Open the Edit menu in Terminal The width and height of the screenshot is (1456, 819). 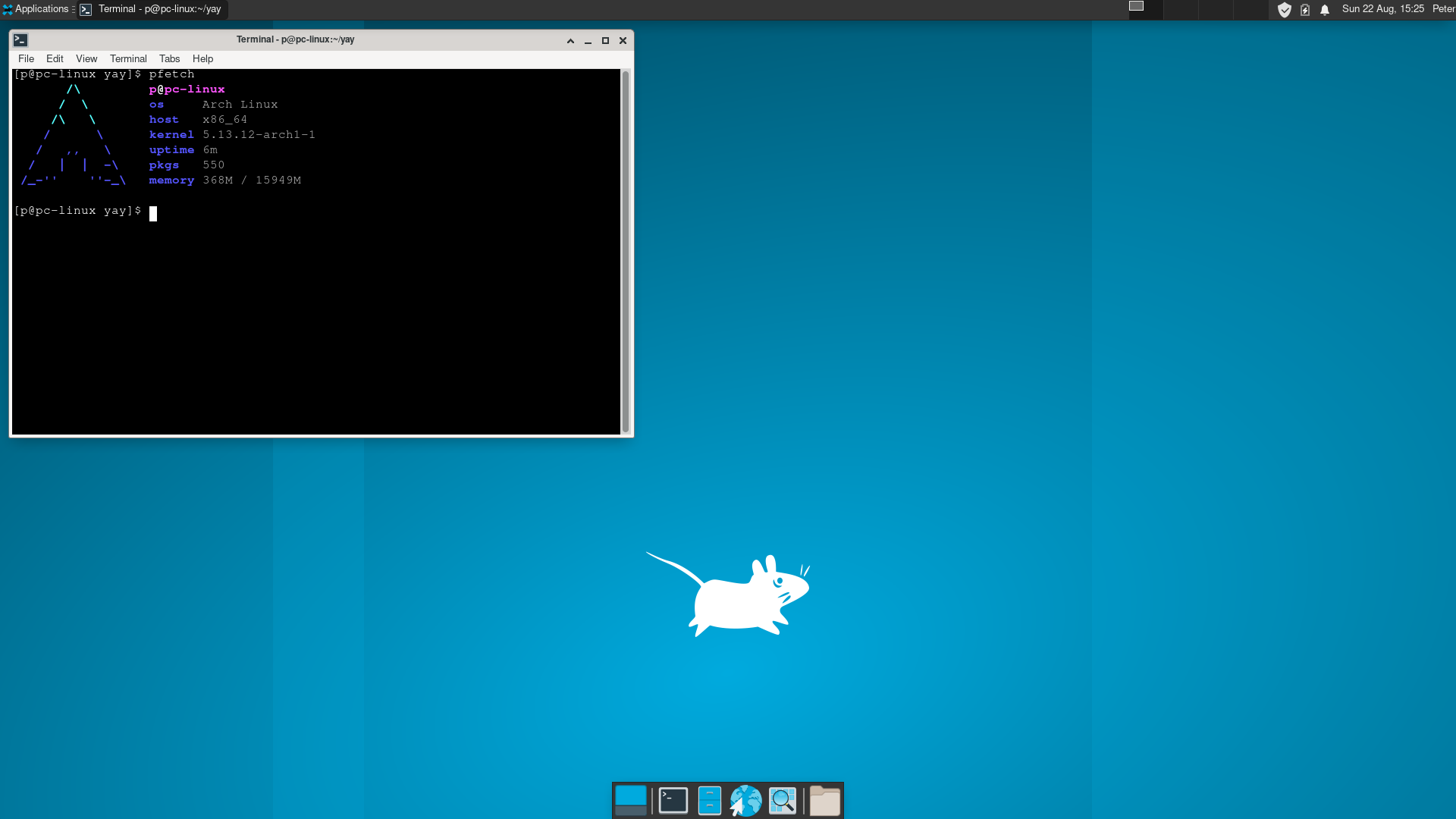(x=55, y=58)
